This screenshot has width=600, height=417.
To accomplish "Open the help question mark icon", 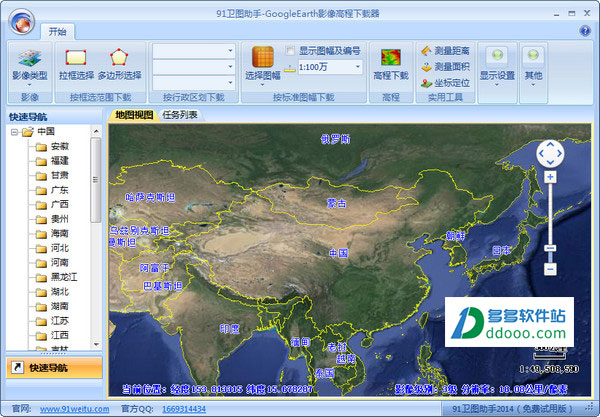I will (585, 30).
